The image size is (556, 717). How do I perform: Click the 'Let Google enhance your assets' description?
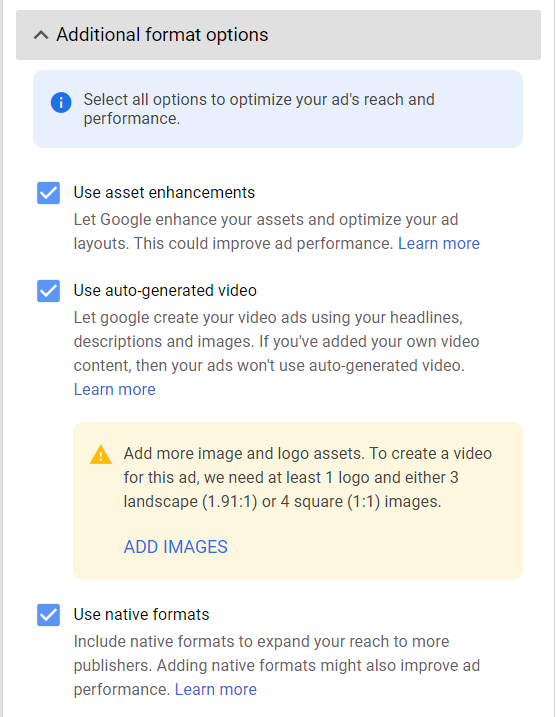tap(277, 231)
